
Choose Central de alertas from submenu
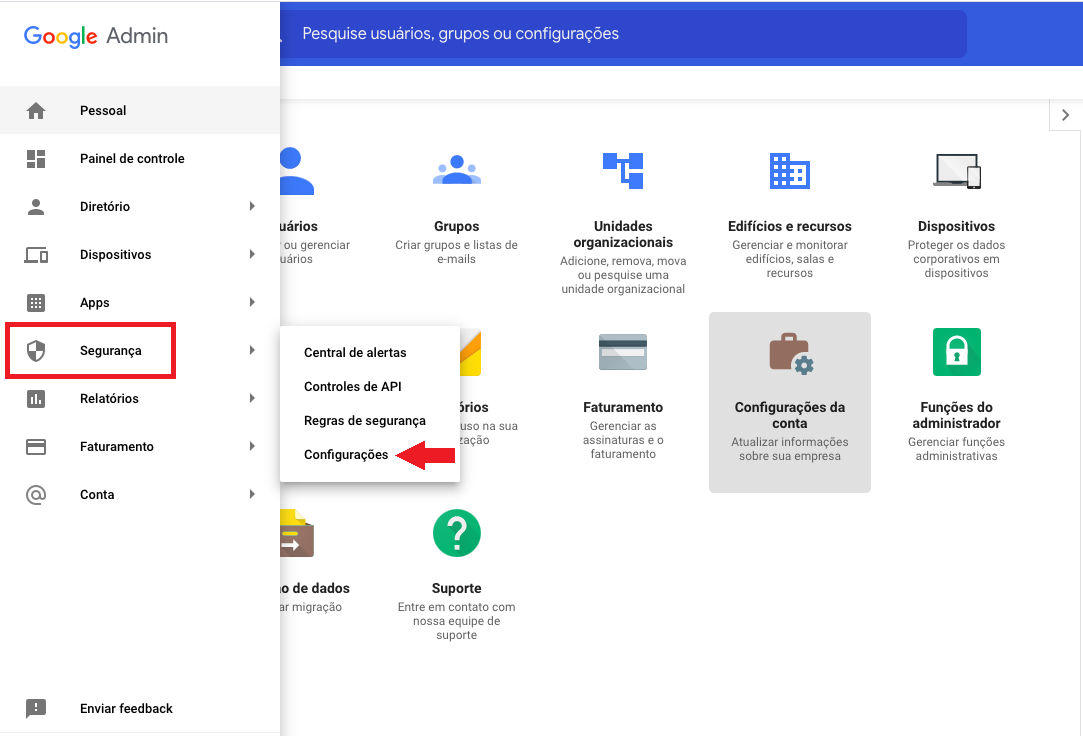click(355, 353)
